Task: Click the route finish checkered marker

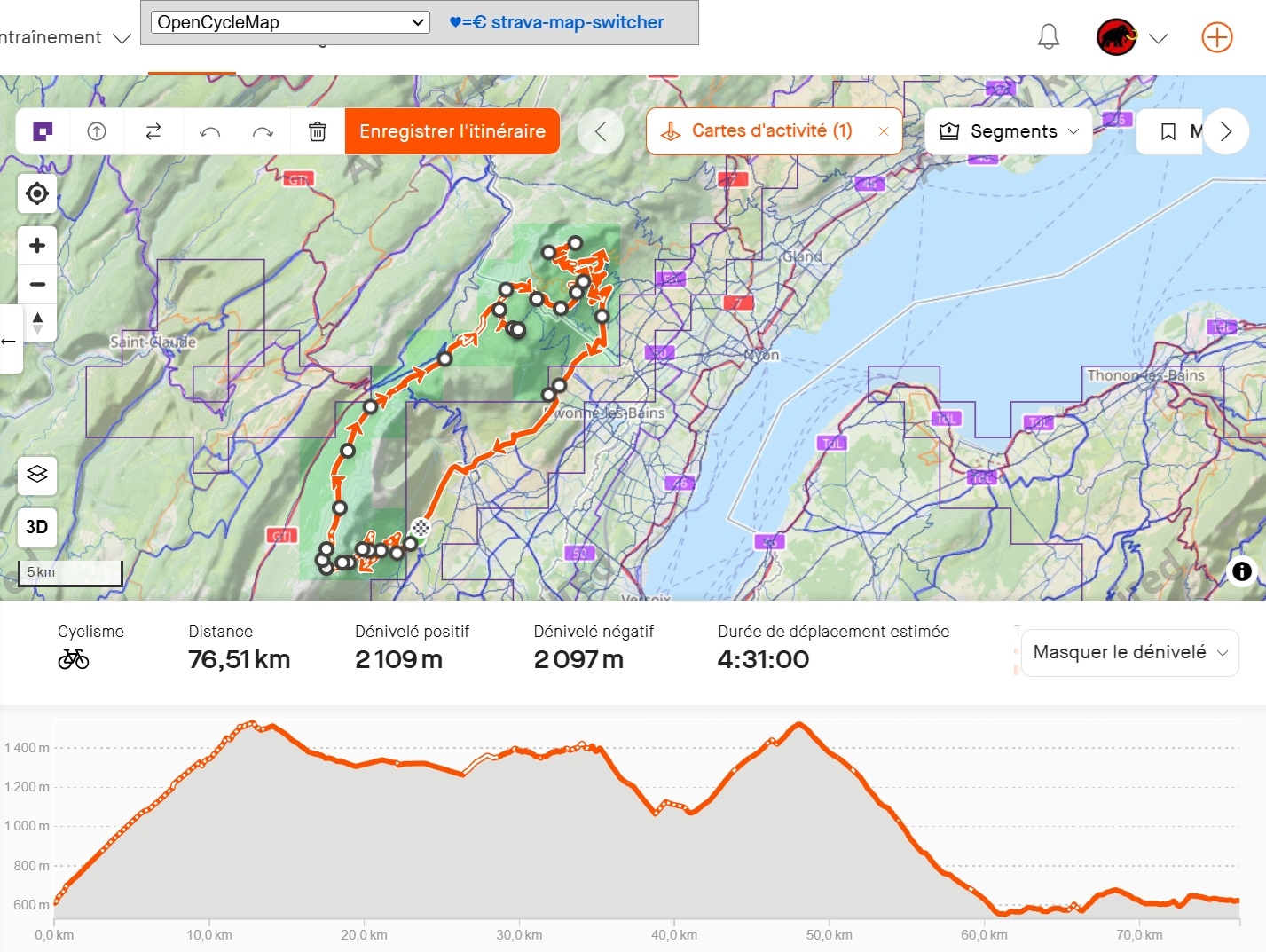Action: [421, 529]
